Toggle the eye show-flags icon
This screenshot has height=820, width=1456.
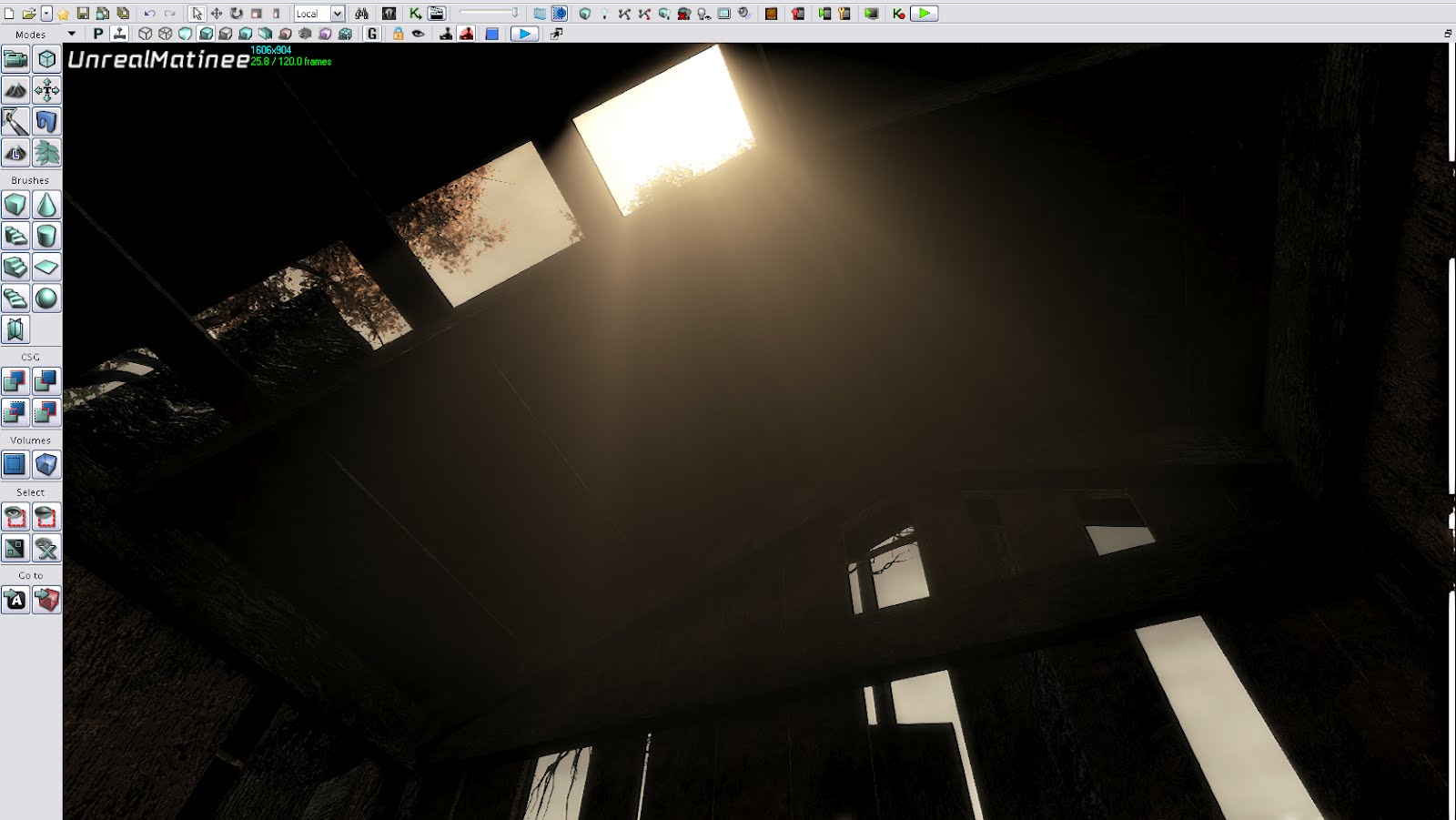(x=419, y=34)
